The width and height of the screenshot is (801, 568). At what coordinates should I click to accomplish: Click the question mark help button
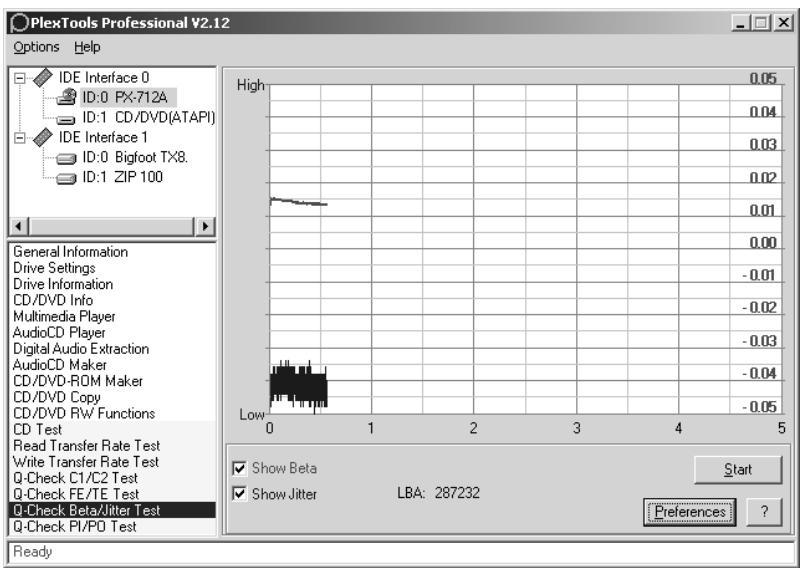(764, 512)
